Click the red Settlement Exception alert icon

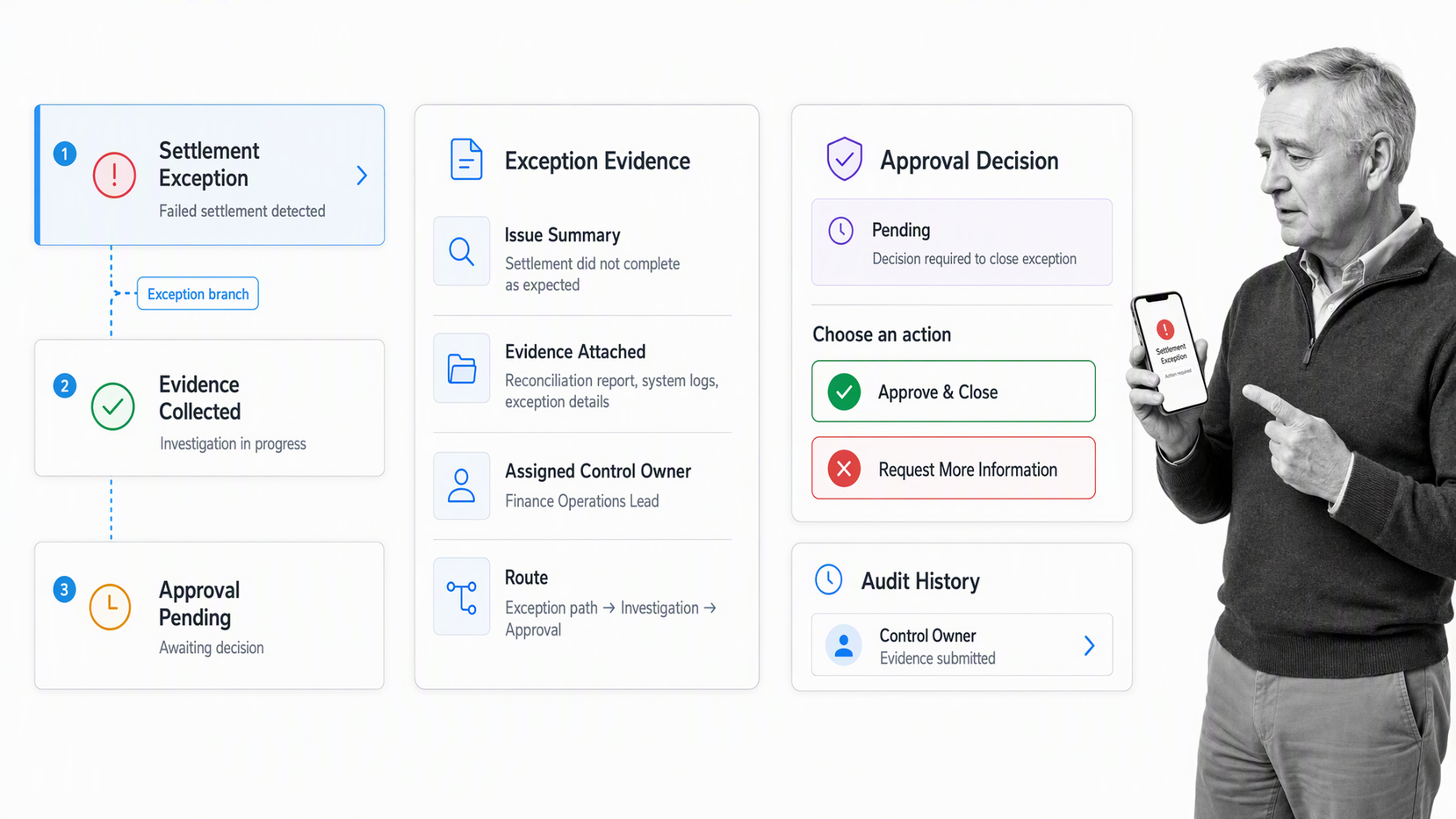pos(114,175)
